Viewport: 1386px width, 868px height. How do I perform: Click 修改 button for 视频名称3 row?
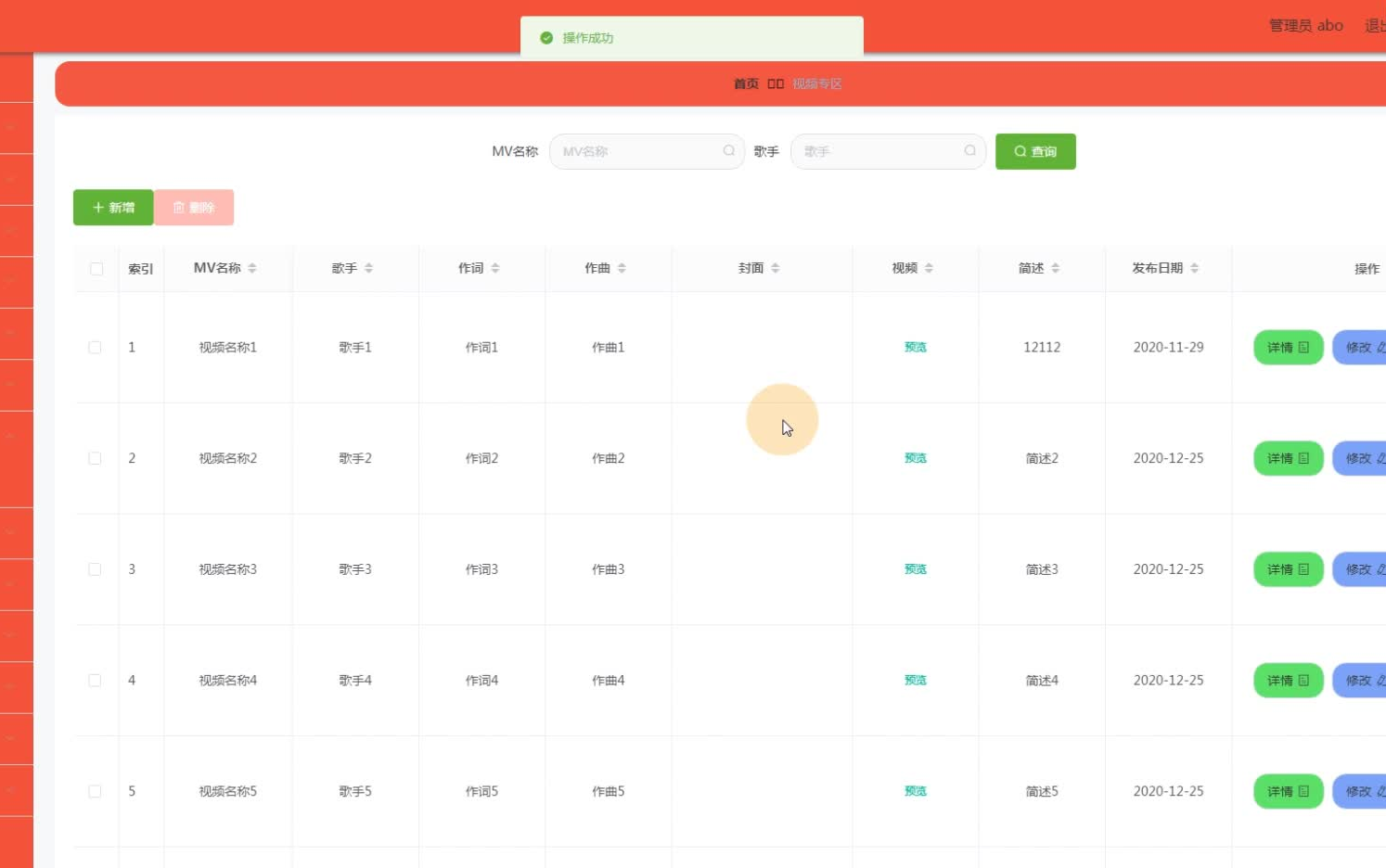[x=1360, y=569]
